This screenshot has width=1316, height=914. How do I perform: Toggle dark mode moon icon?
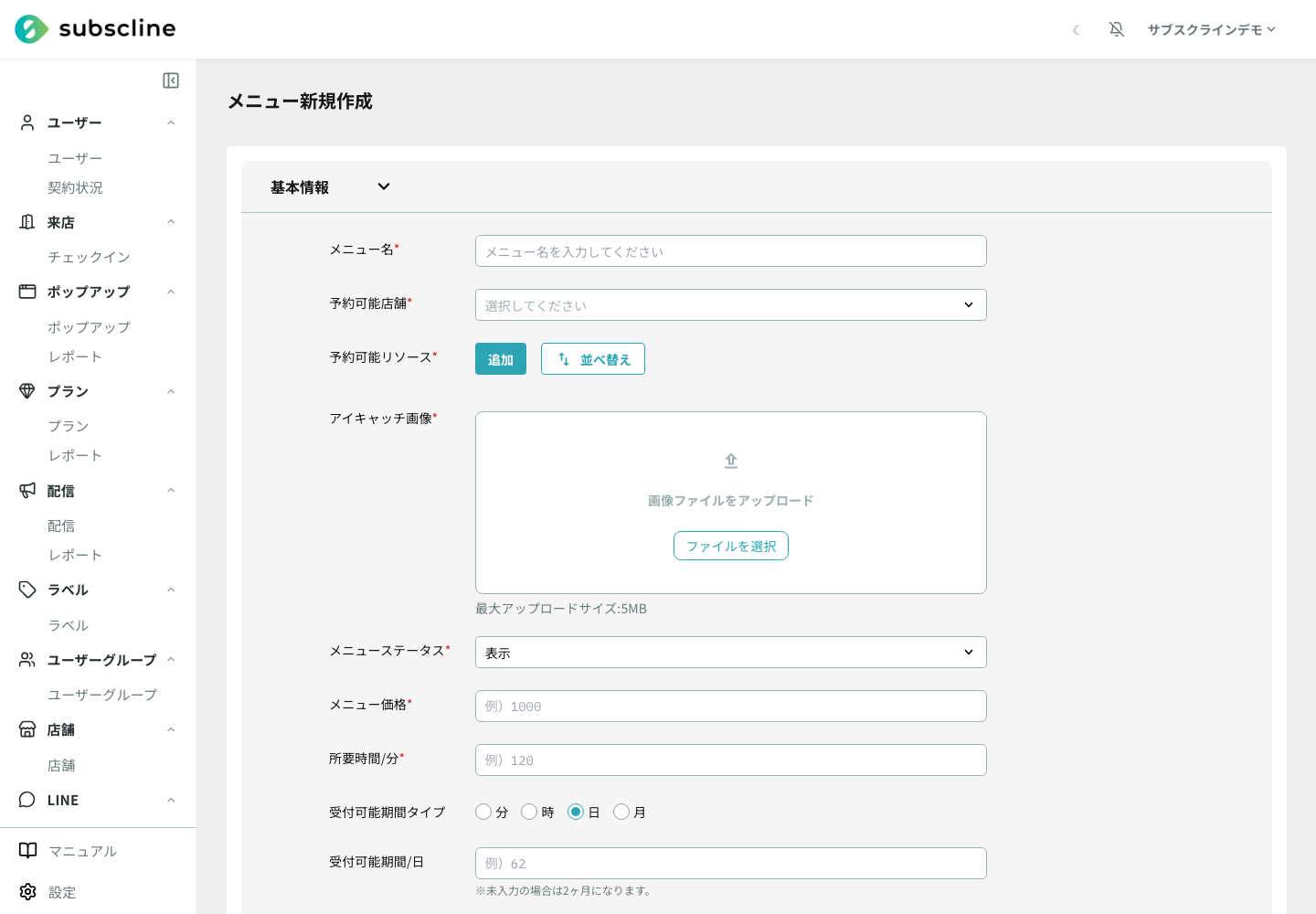point(1077,30)
